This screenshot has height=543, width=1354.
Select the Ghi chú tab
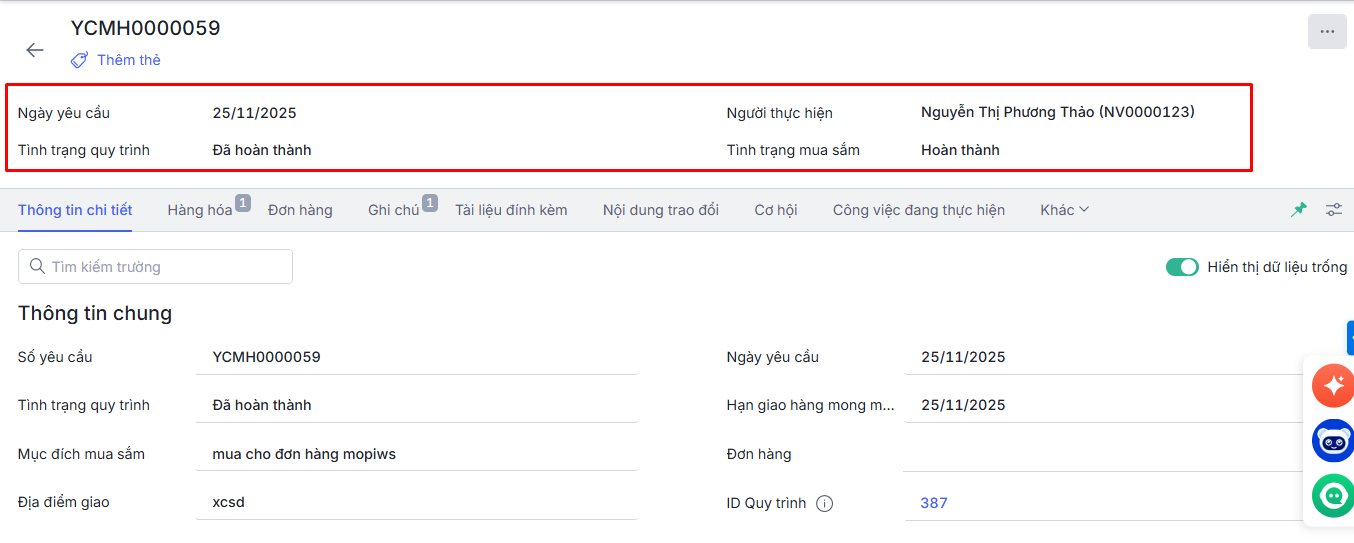pos(393,210)
